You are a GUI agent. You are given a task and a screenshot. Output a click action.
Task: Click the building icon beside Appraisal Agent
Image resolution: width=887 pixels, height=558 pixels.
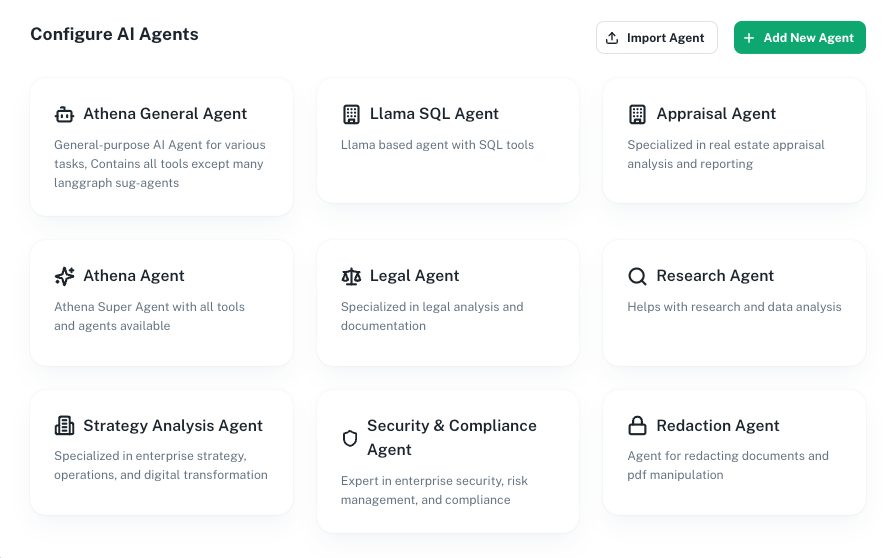pos(638,114)
